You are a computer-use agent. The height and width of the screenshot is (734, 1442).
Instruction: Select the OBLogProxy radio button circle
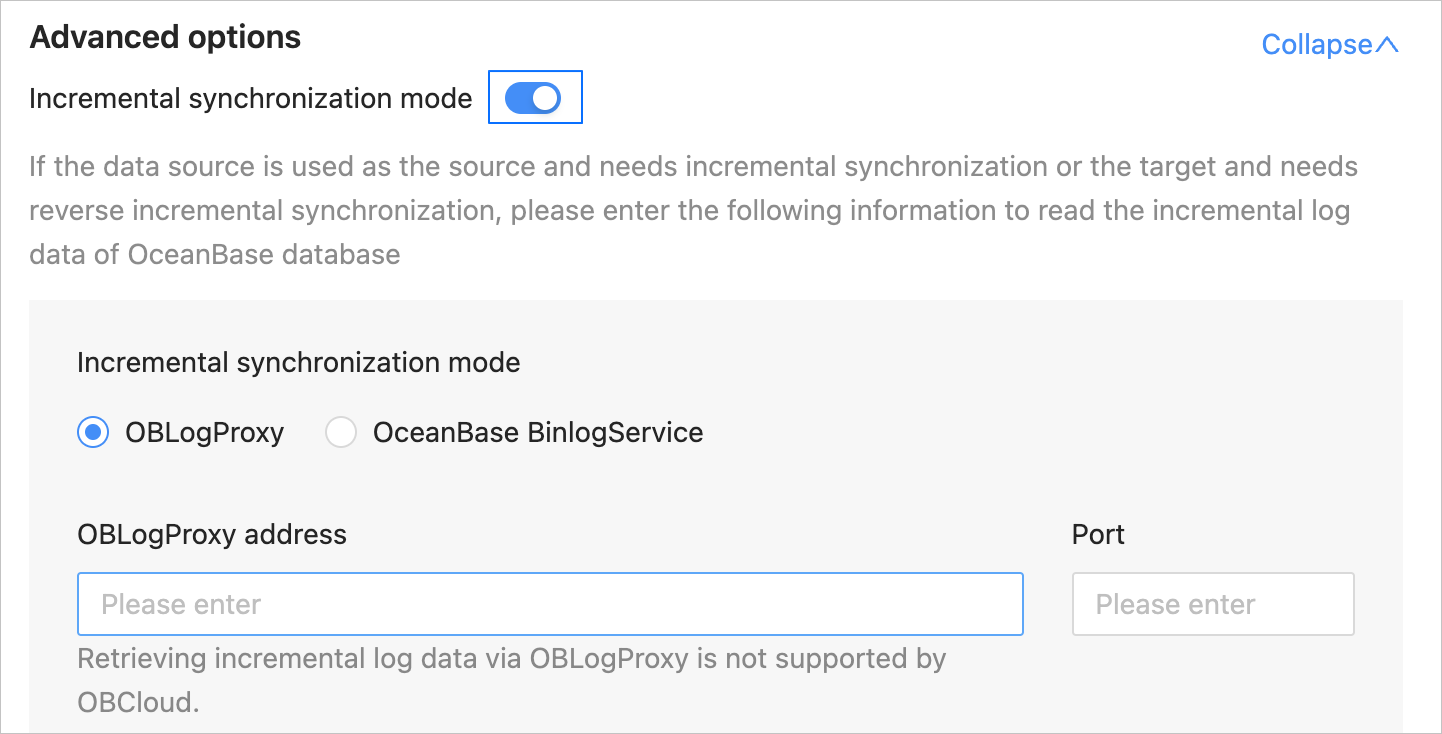(93, 433)
